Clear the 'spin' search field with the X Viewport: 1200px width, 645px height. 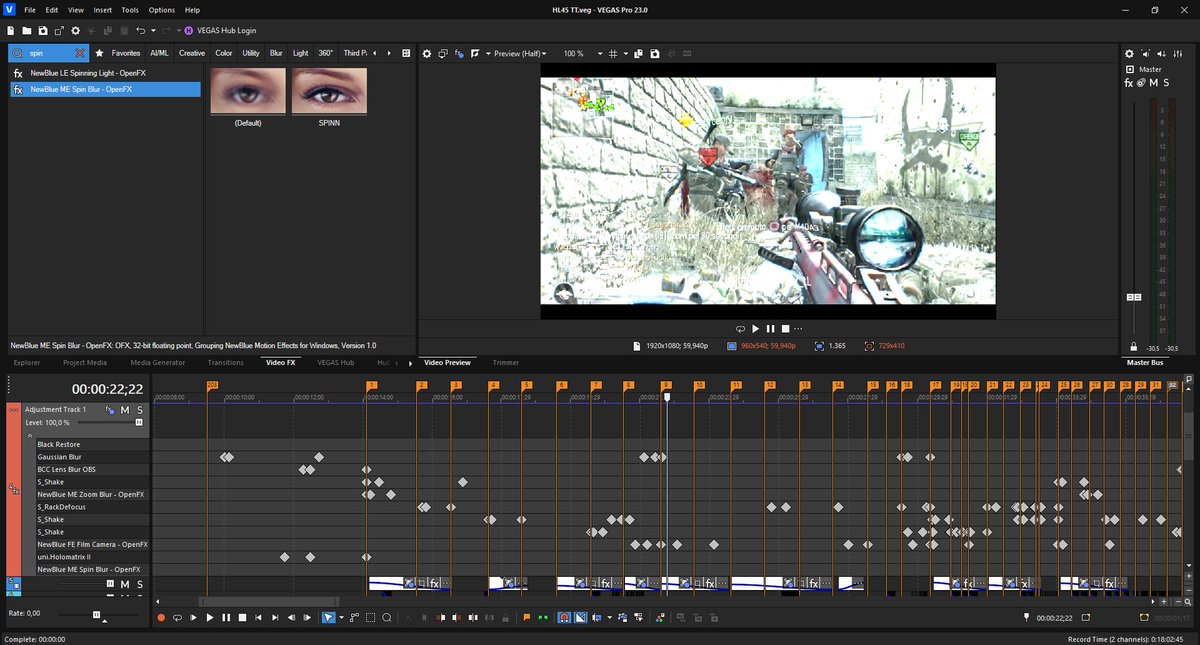(x=81, y=53)
